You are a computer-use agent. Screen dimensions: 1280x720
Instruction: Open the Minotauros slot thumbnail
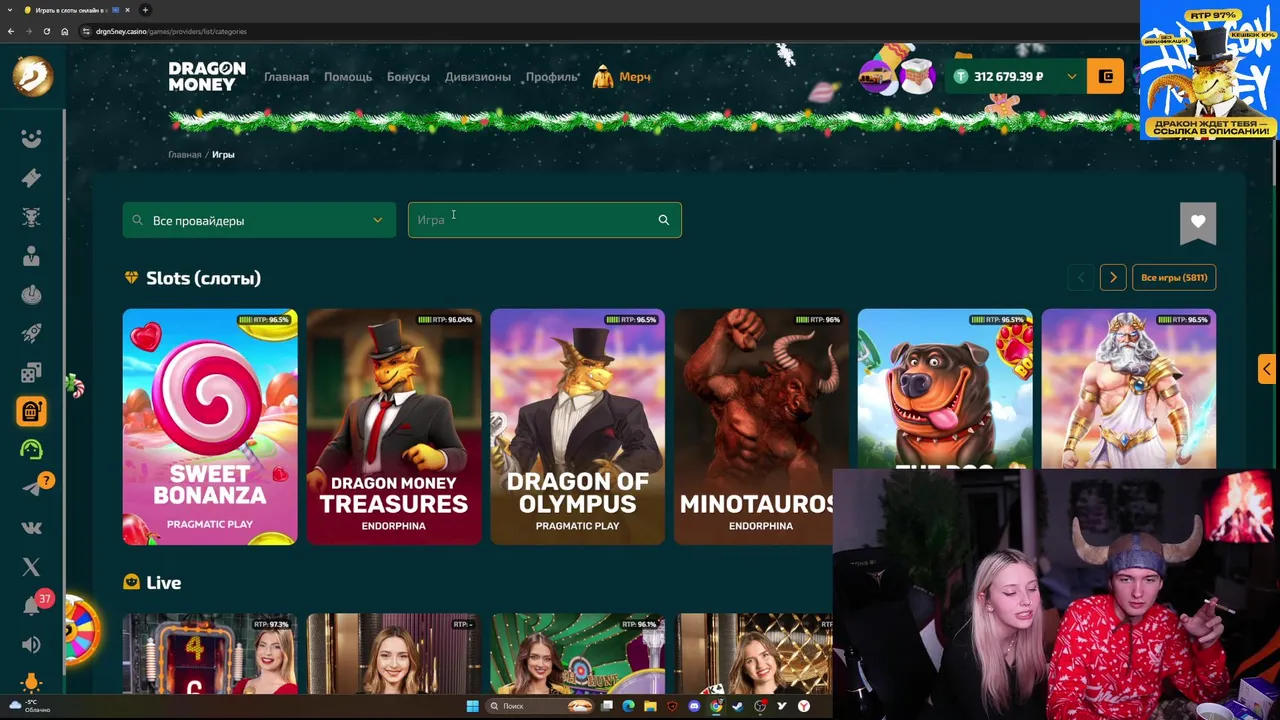pos(761,427)
